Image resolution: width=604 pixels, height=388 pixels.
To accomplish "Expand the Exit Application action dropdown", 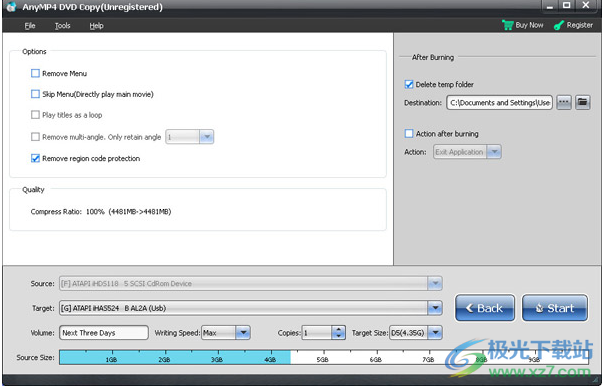I will tap(494, 152).
